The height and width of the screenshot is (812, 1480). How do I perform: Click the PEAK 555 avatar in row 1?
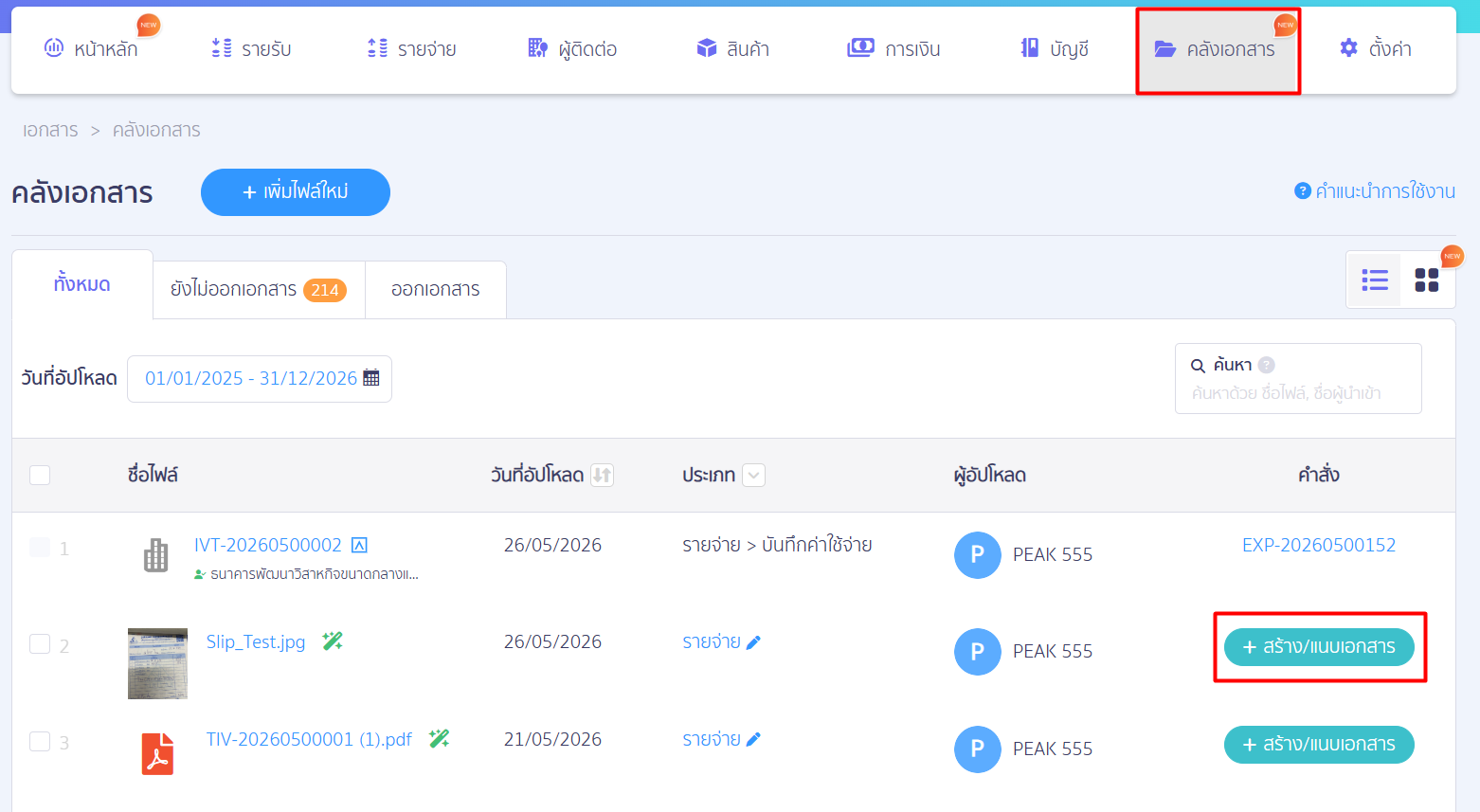click(x=978, y=555)
